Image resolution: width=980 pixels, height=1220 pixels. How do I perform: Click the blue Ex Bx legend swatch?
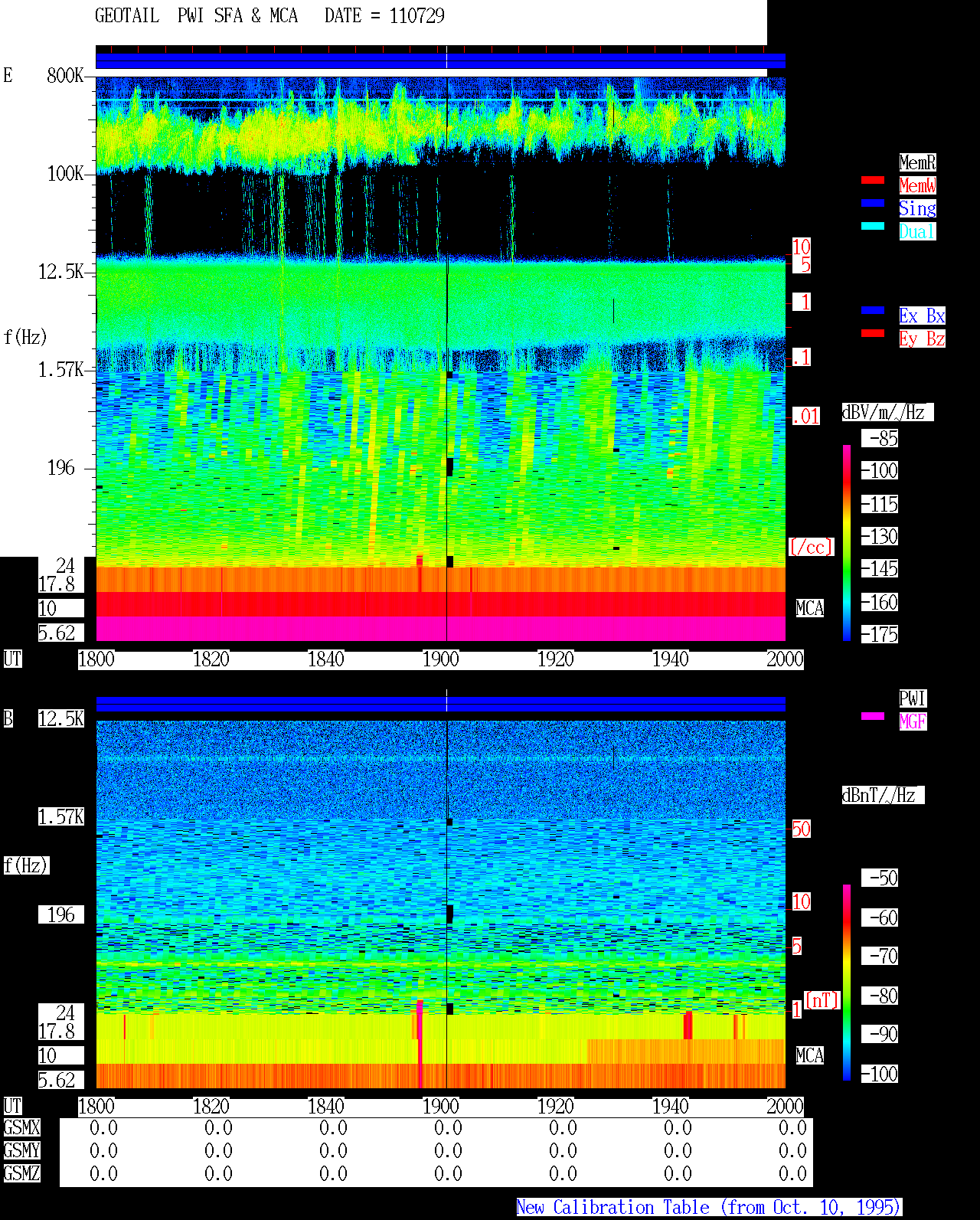[873, 310]
